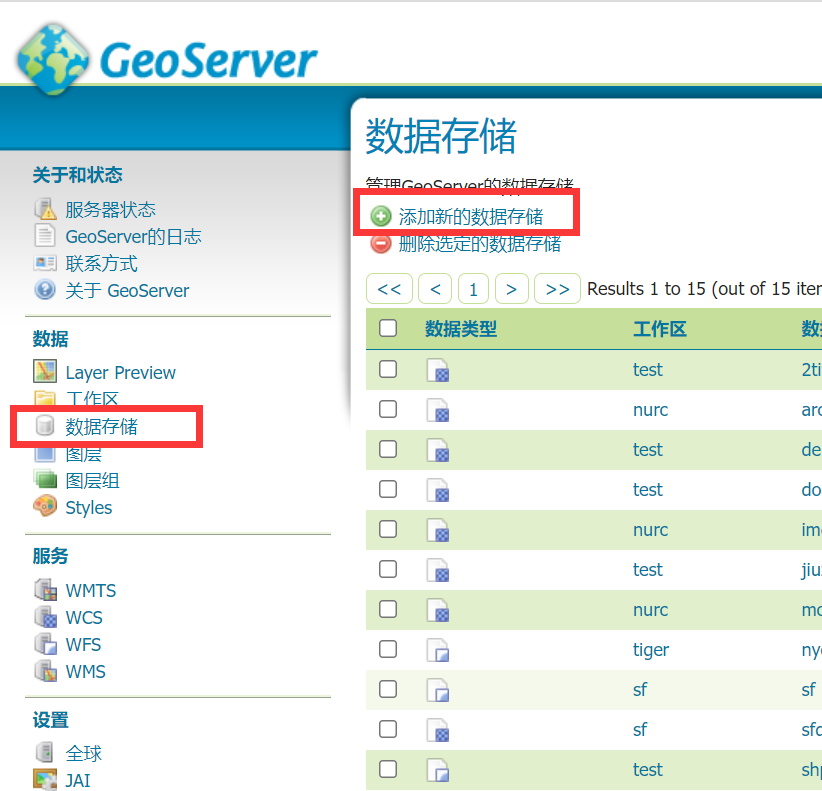Click the GeoServer title text logo

[x=208, y=60]
